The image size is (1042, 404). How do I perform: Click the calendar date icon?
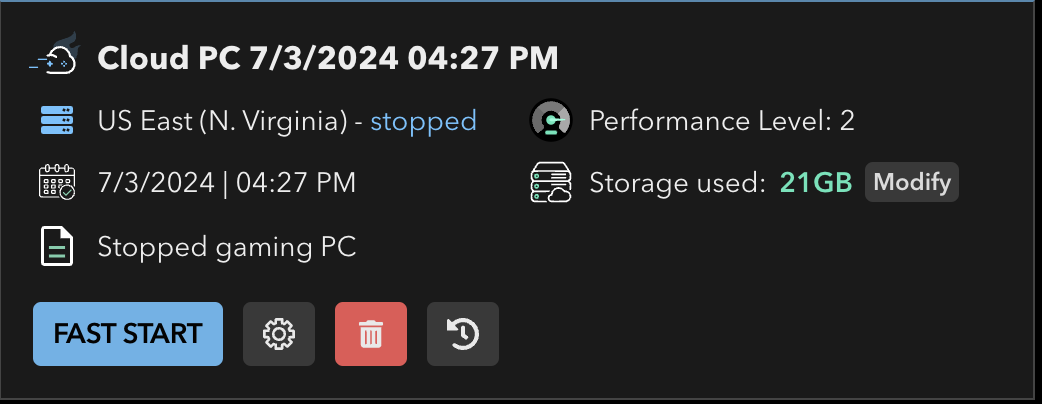point(57,182)
